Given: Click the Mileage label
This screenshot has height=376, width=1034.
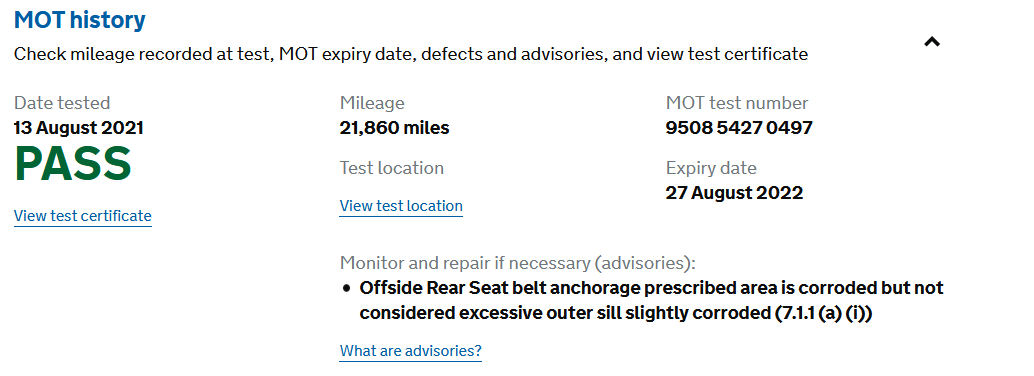Looking at the screenshot, I should pyautogui.click(x=372, y=103).
